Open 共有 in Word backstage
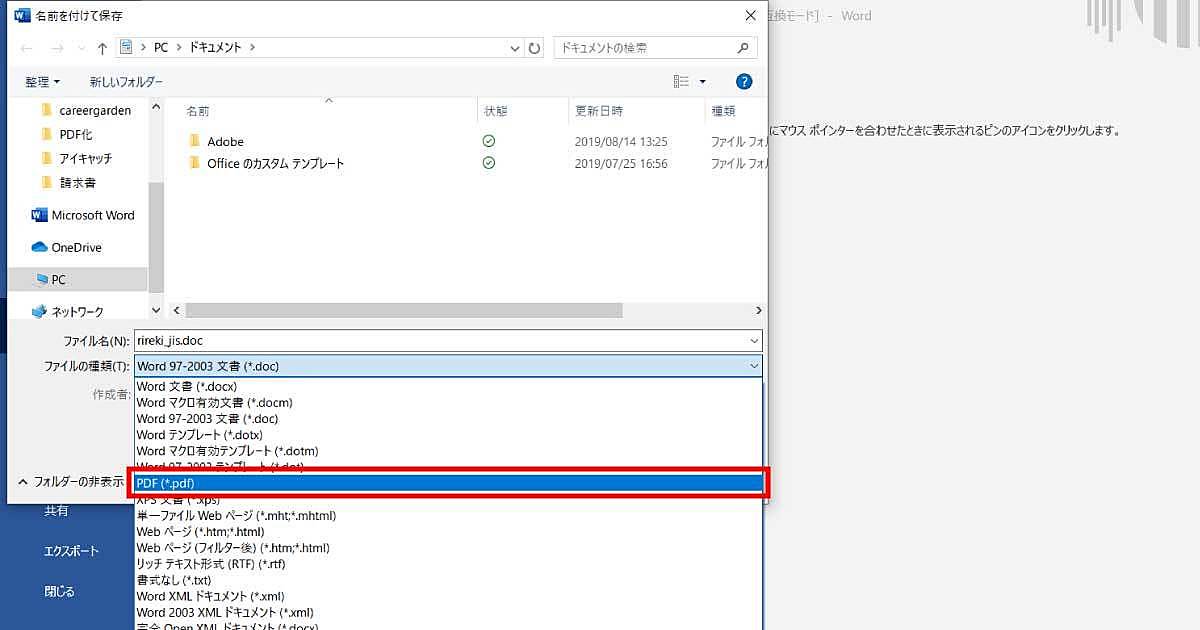The width and height of the screenshot is (1200, 630). tap(57, 511)
